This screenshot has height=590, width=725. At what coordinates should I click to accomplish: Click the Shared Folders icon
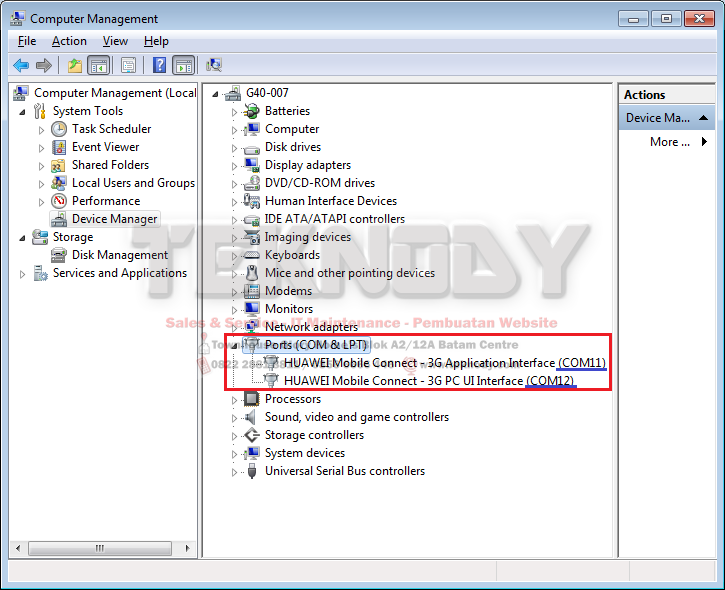click(x=58, y=165)
